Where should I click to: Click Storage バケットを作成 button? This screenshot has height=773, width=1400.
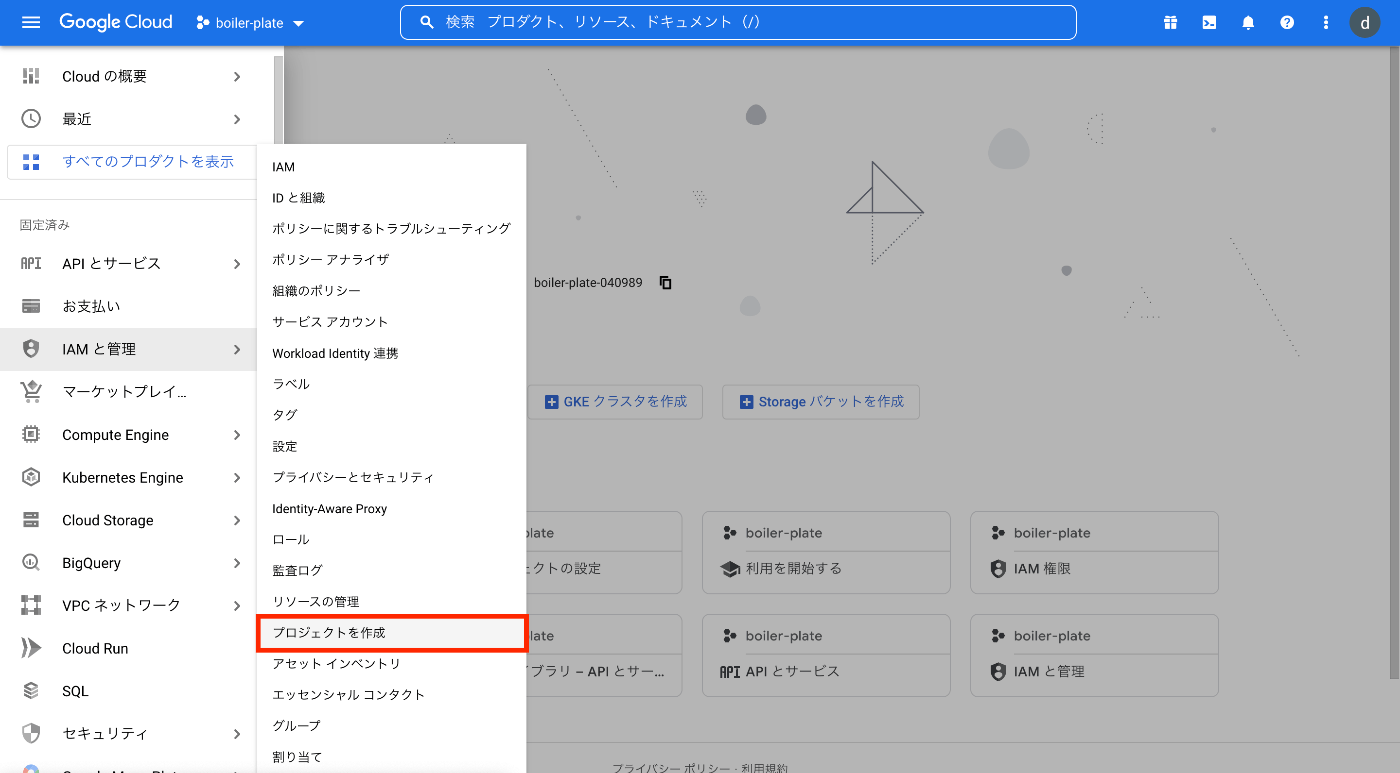pos(821,402)
